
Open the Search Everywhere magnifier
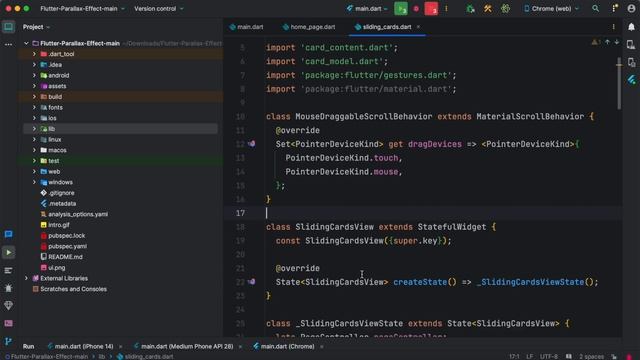click(x=596, y=9)
